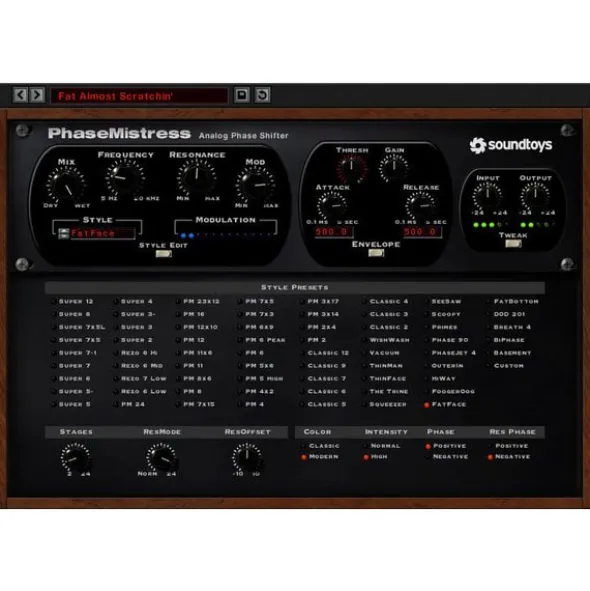
Task: Select the Super 4 style preset
Action: [133, 302]
